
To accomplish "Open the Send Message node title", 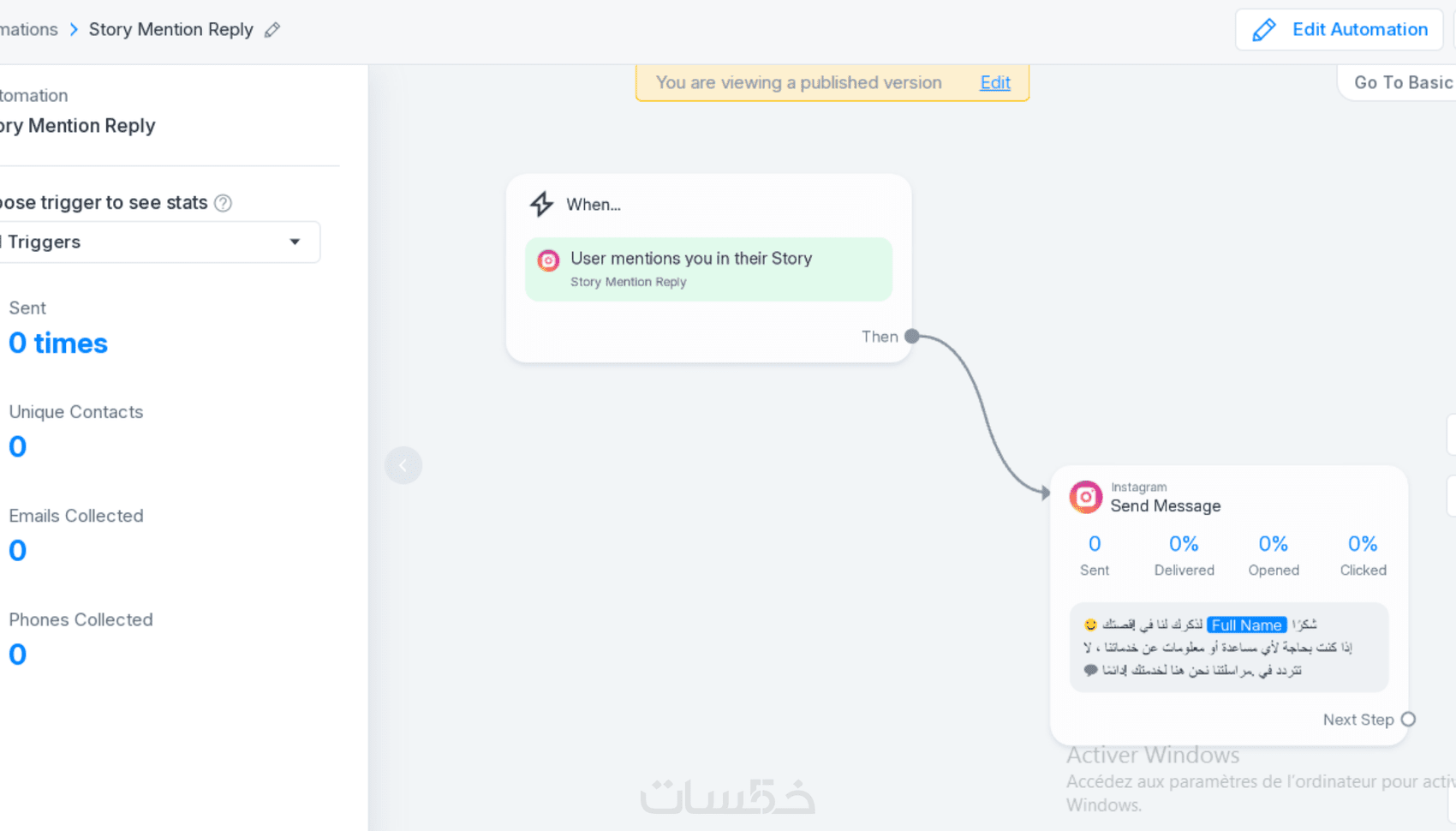I will pyautogui.click(x=1165, y=506).
